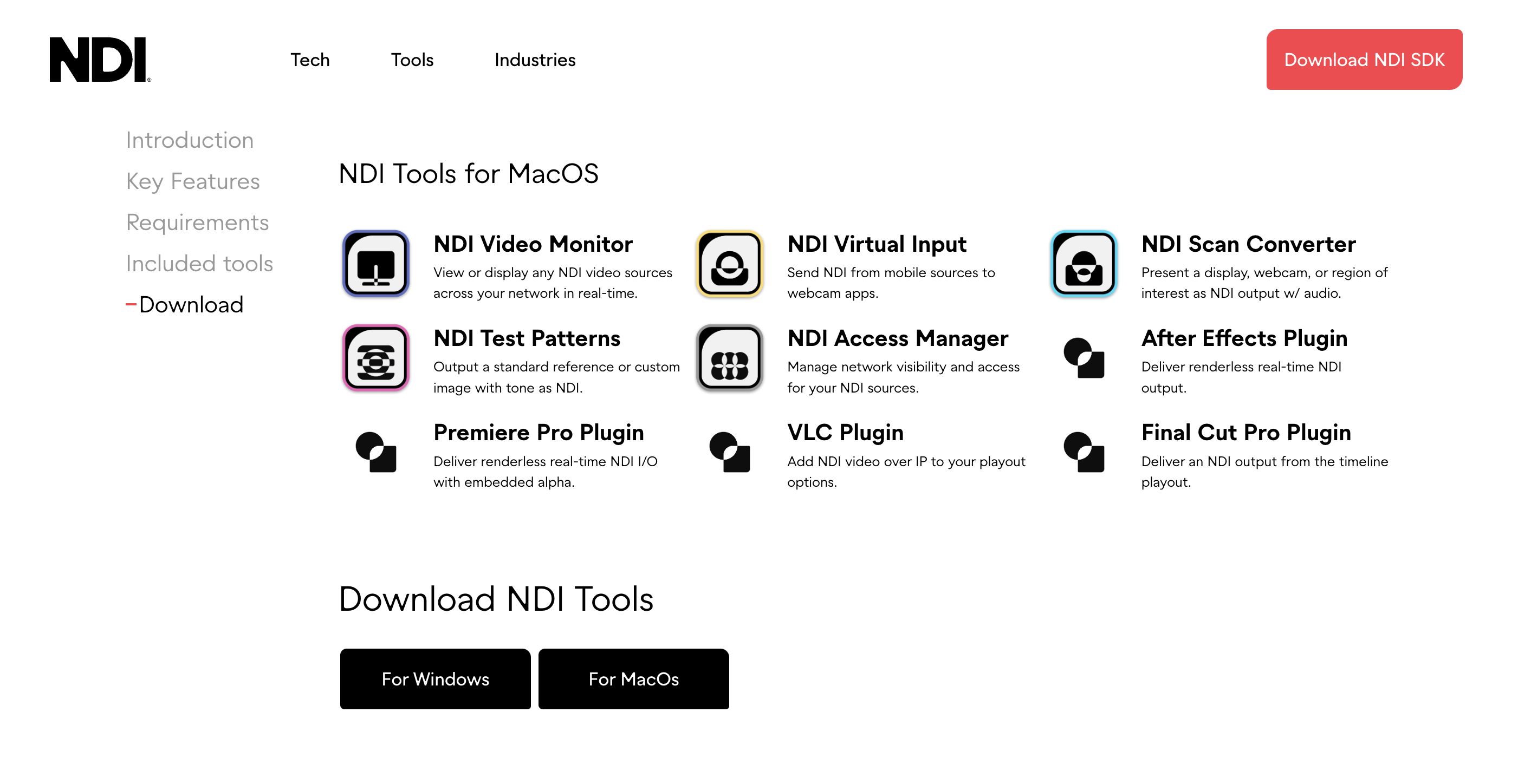Screen dimensions: 1518x784
Task: Click the NDI Video Monitor app icon
Action: pyautogui.click(x=376, y=263)
